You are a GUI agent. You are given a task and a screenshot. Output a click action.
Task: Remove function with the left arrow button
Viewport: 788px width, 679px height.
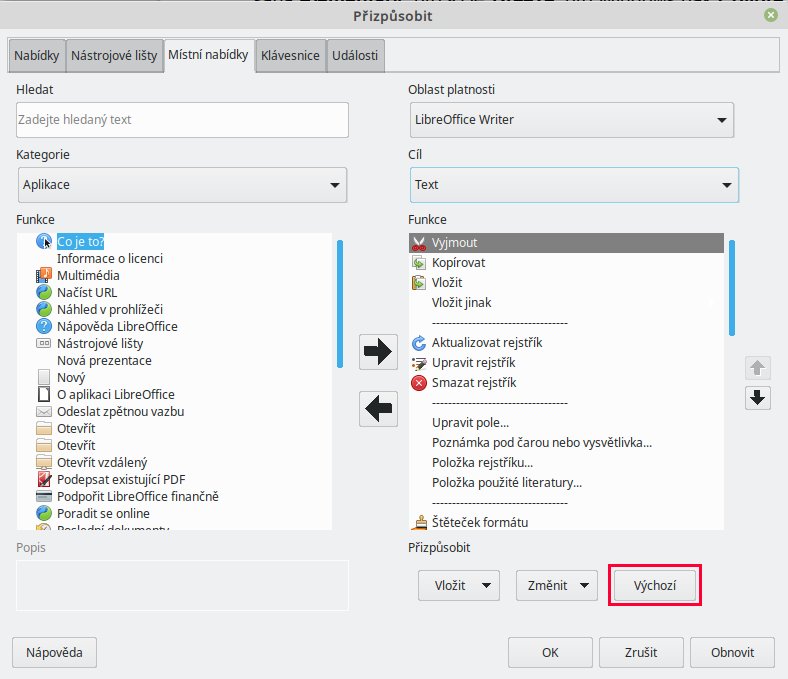tap(378, 409)
